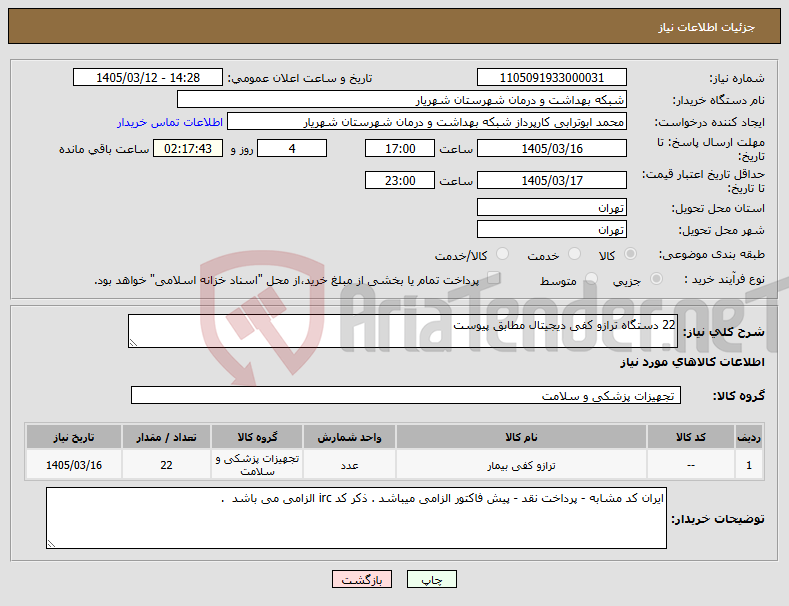This screenshot has height=606, width=789.
Task: Open the اطلاعات تماس خریدار link
Action: pos(170,122)
